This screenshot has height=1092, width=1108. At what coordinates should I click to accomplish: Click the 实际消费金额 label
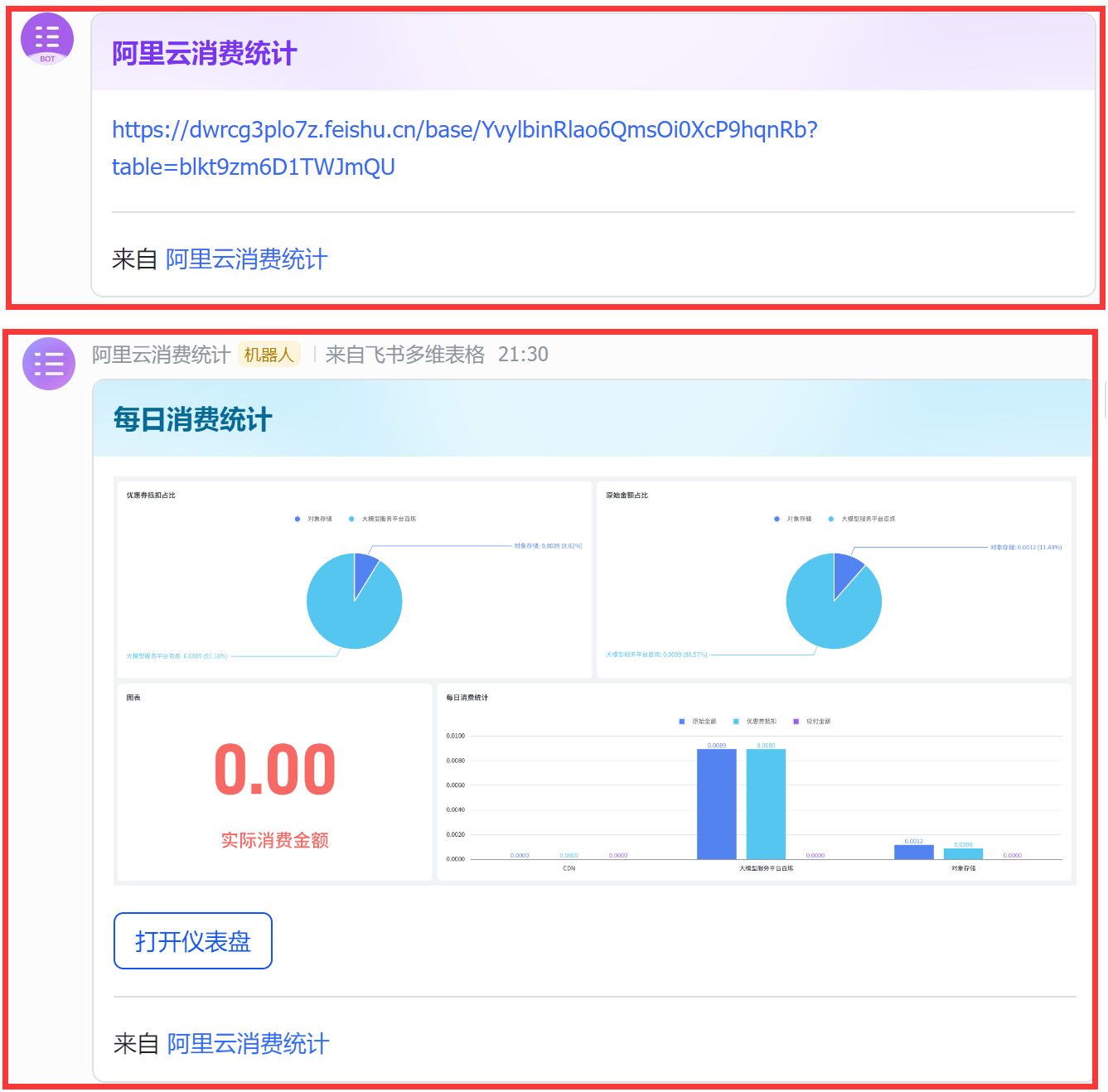(x=275, y=840)
